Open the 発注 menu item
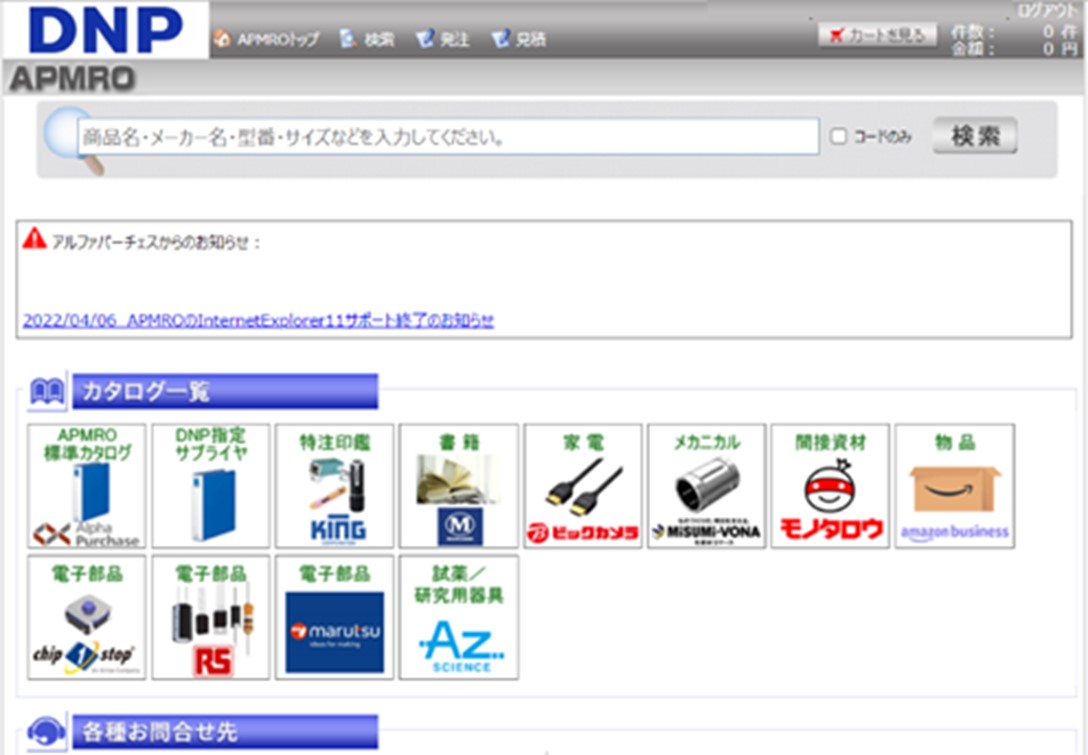Screen dimensions: 1088x755 [444, 40]
